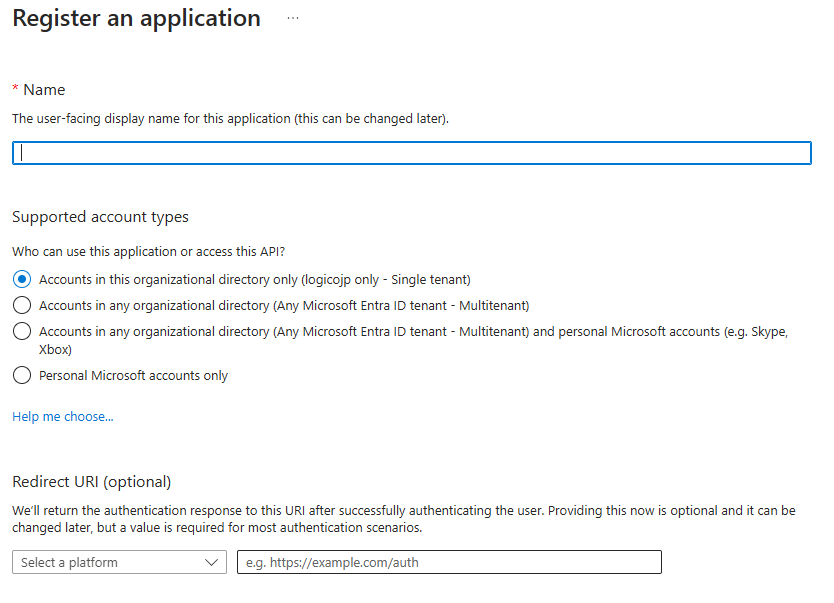This screenshot has height=603, width=834.
Task: Click the application Name text field
Action: [x=411, y=153]
